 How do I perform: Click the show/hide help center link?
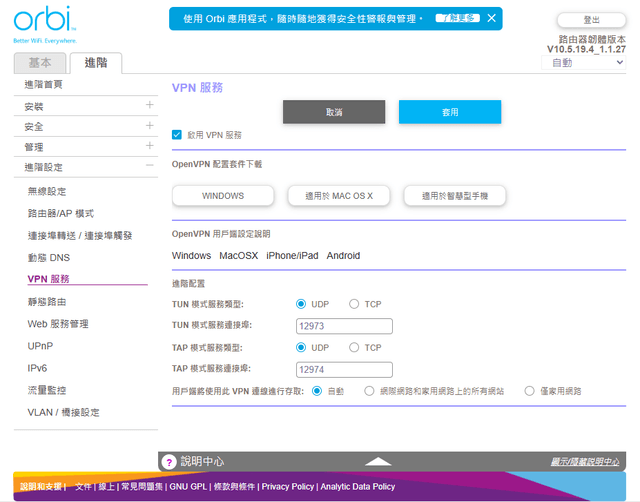585,462
